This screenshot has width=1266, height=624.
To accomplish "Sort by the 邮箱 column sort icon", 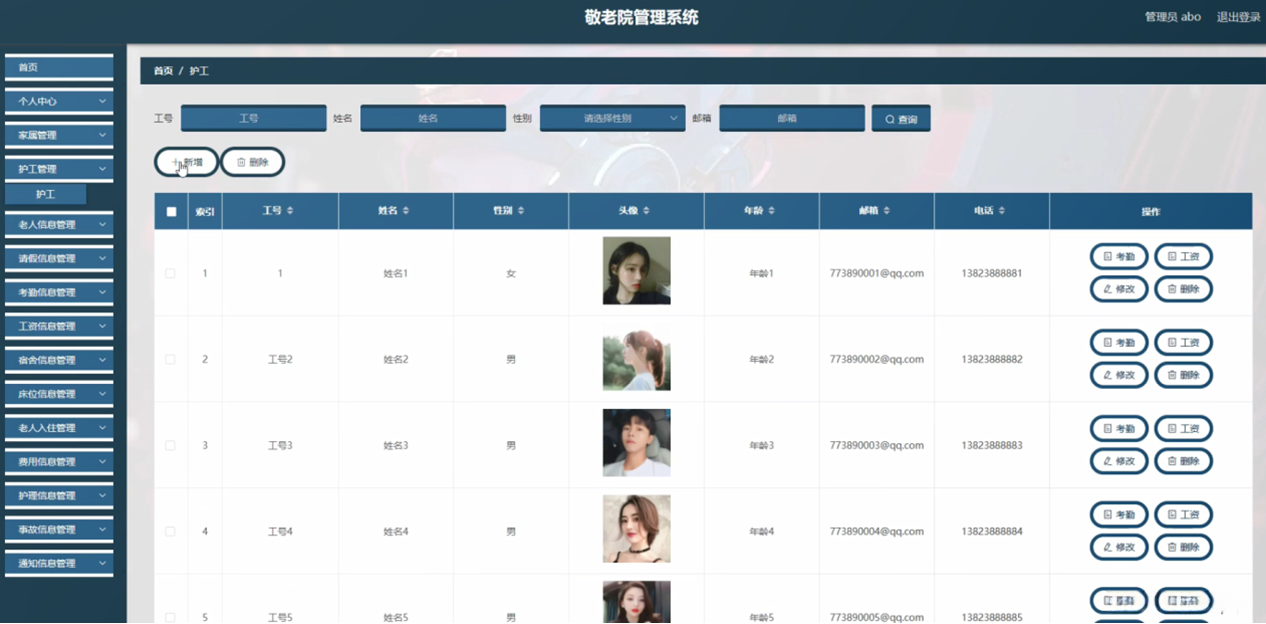I will click(x=886, y=211).
